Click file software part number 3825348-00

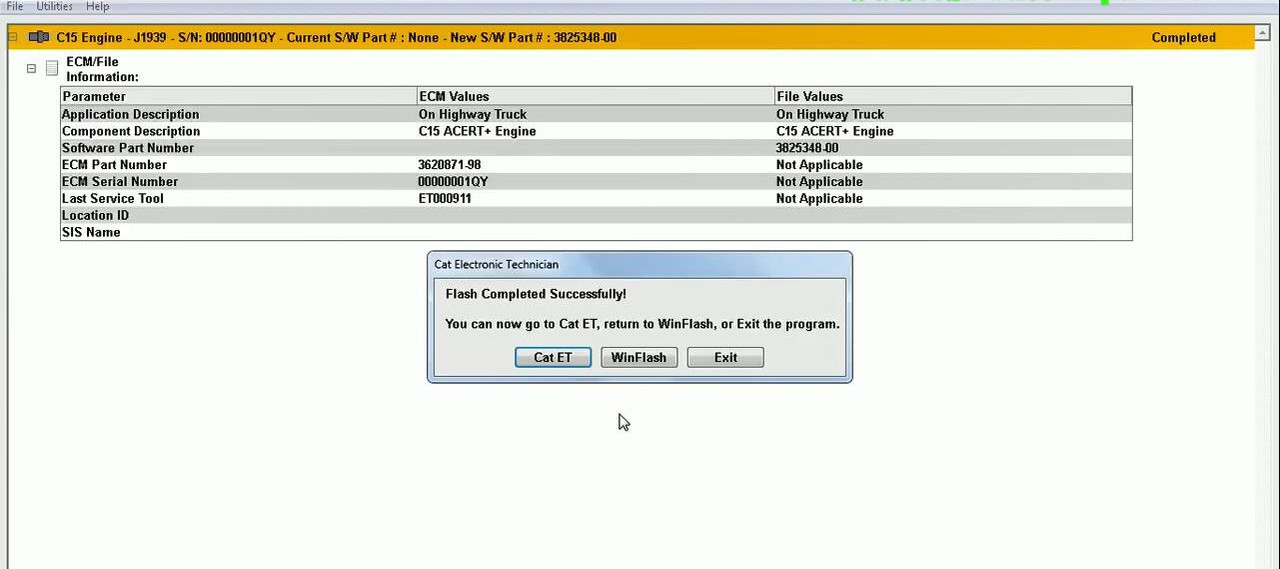click(807, 148)
